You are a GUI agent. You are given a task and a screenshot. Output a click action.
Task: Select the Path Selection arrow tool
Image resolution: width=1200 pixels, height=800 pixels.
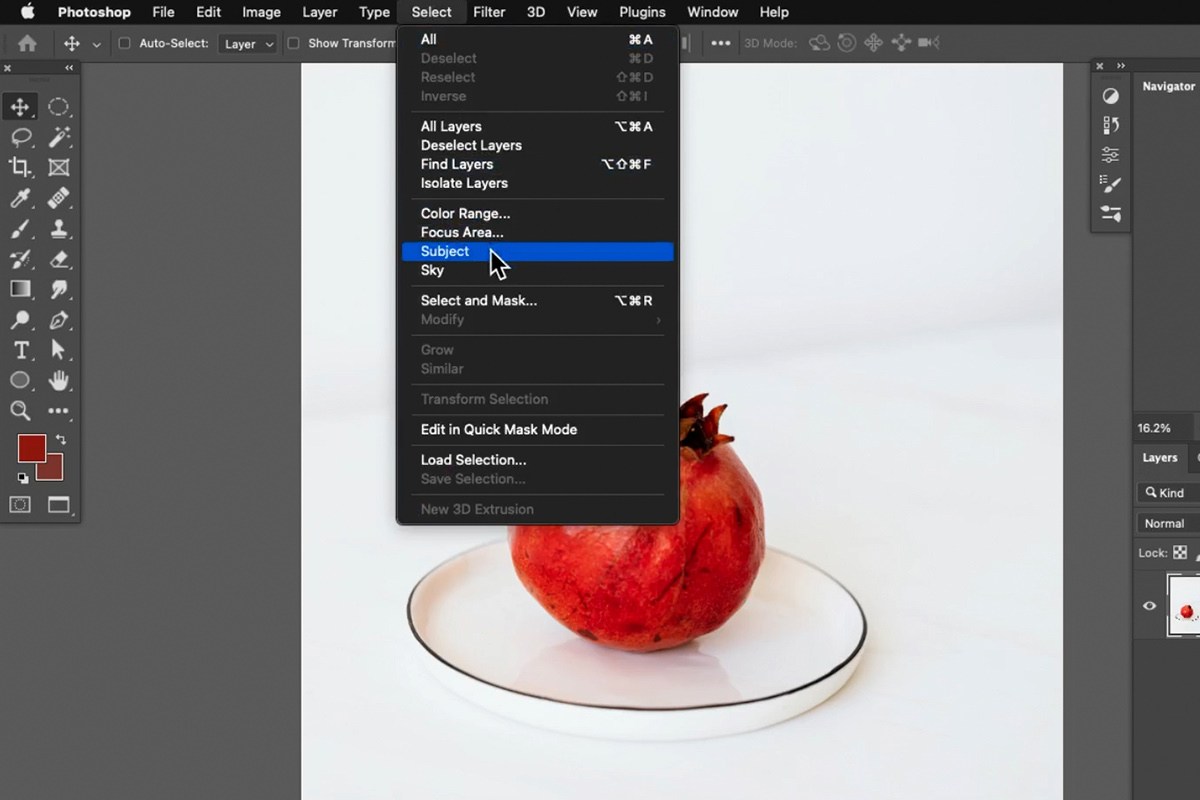pos(59,350)
